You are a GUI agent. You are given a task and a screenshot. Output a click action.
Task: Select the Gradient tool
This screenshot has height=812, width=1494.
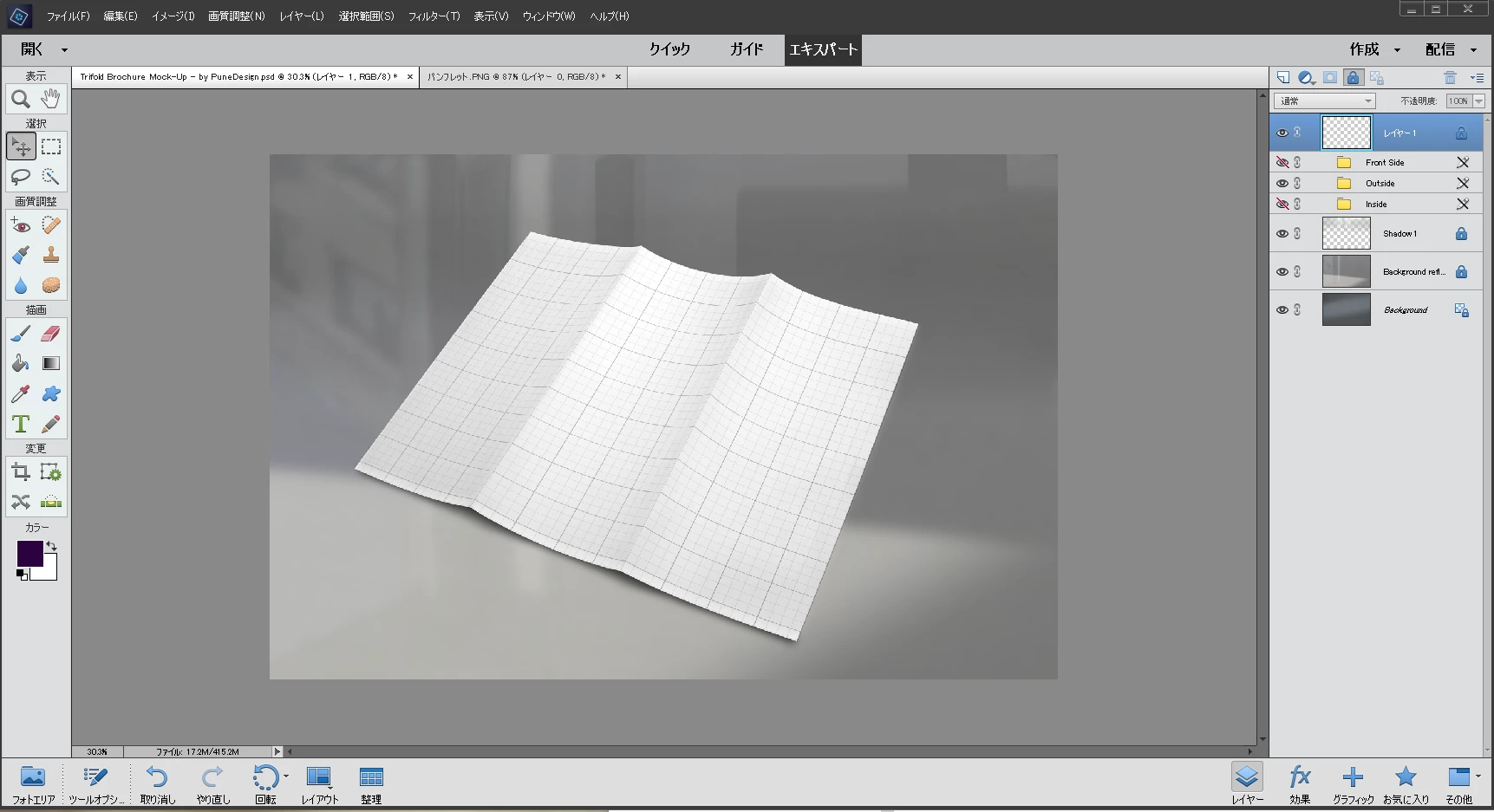pos(51,363)
